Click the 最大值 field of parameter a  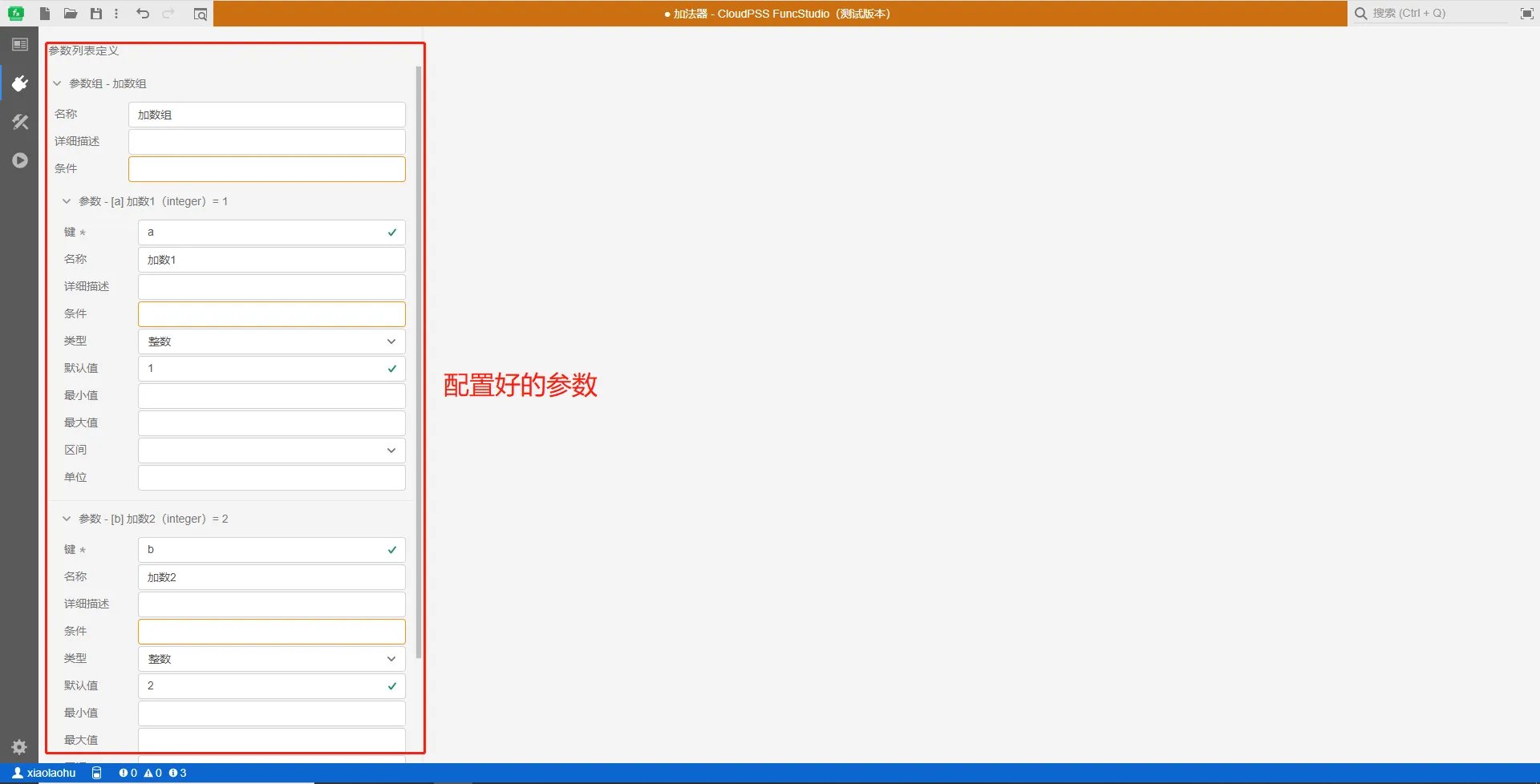coord(272,423)
